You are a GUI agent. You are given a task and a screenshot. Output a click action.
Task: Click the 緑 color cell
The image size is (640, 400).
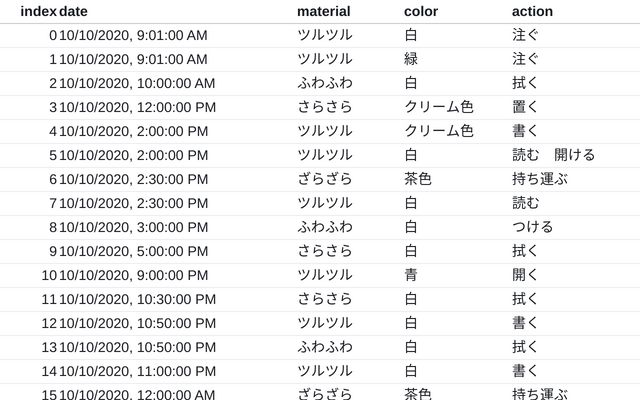411,59
